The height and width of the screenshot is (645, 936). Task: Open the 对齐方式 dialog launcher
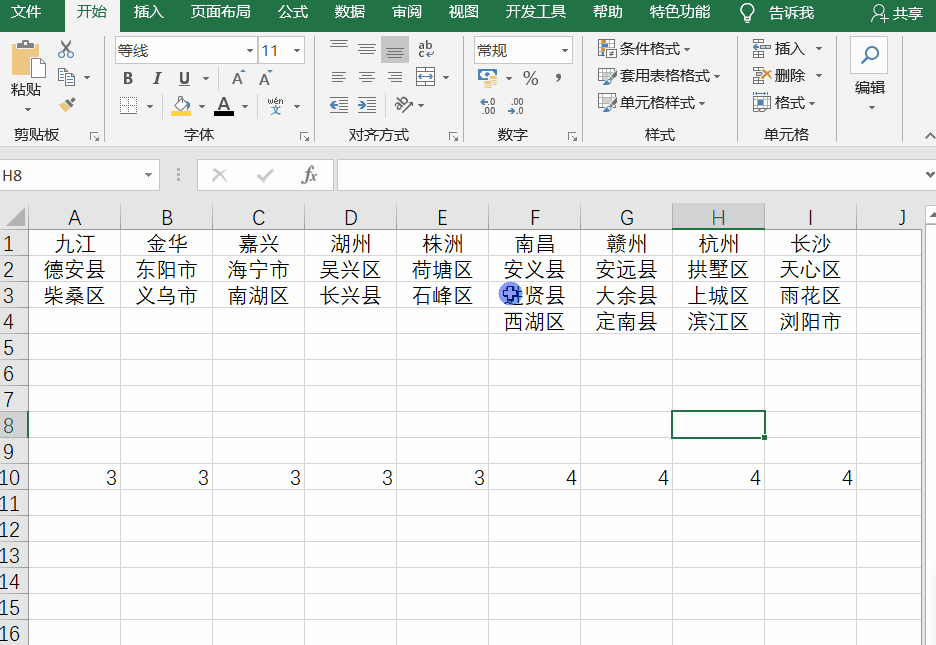tap(454, 137)
